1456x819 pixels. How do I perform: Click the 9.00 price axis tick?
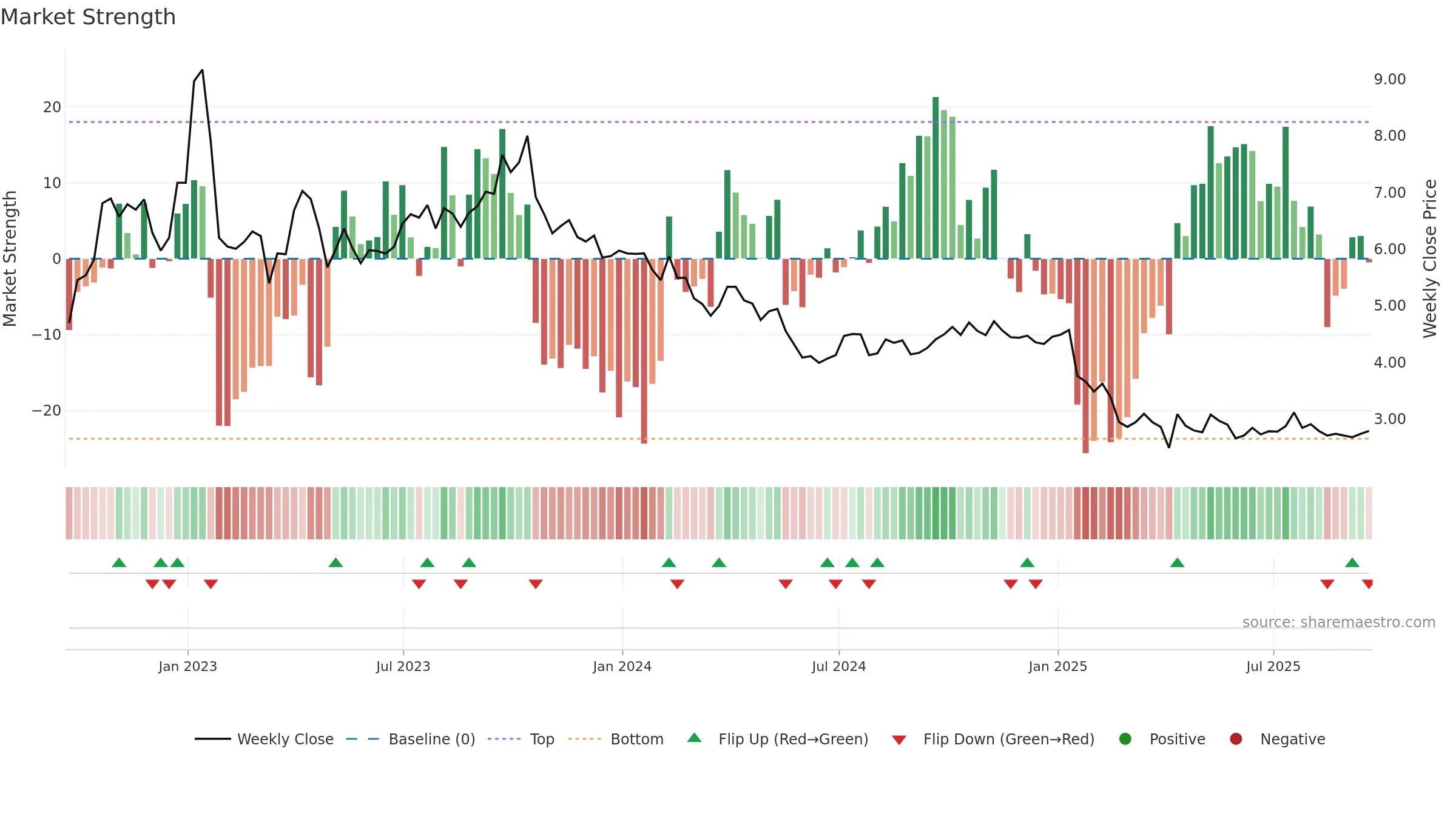(x=1390, y=79)
